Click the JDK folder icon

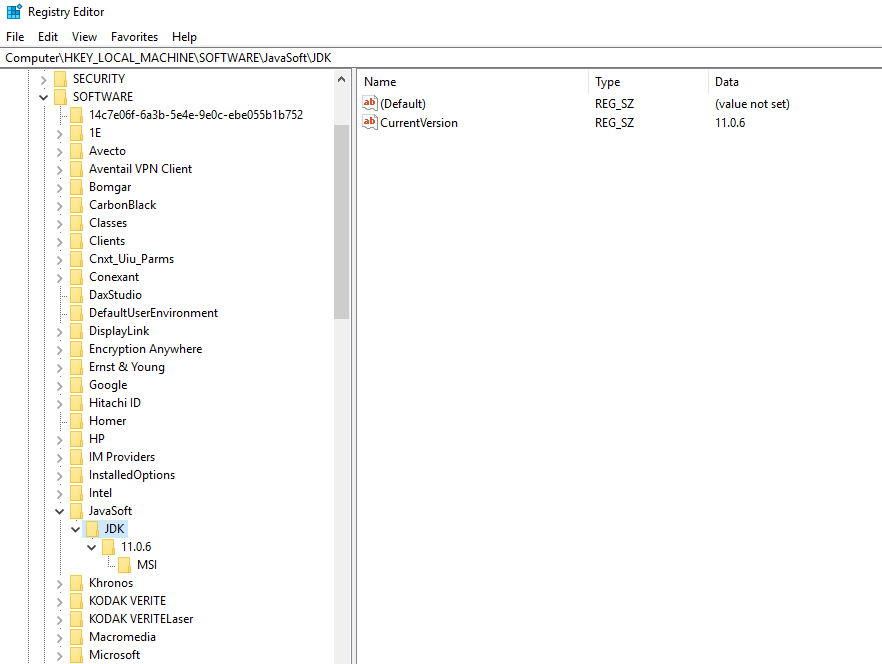pyautogui.click(x=92, y=529)
